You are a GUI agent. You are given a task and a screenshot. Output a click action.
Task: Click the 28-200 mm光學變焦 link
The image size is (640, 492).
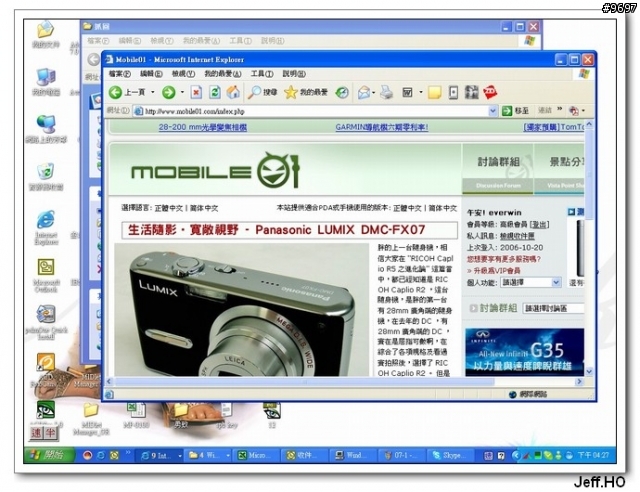pyautogui.click(x=203, y=127)
